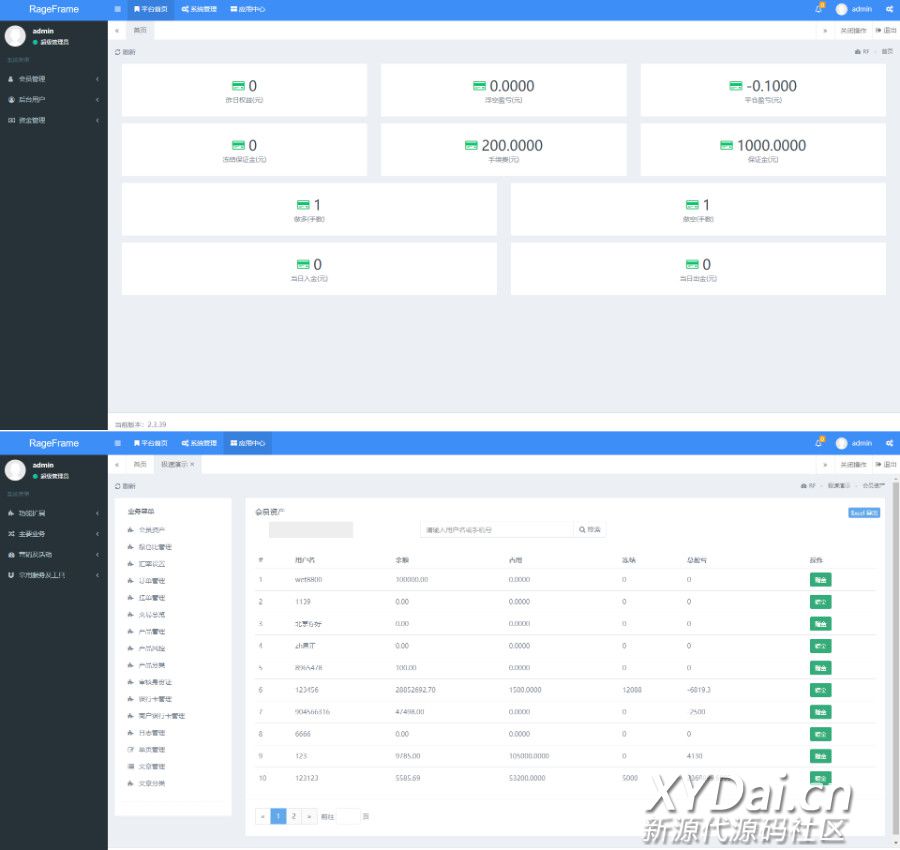Switch to the 极速演示 tab

tap(173, 465)
